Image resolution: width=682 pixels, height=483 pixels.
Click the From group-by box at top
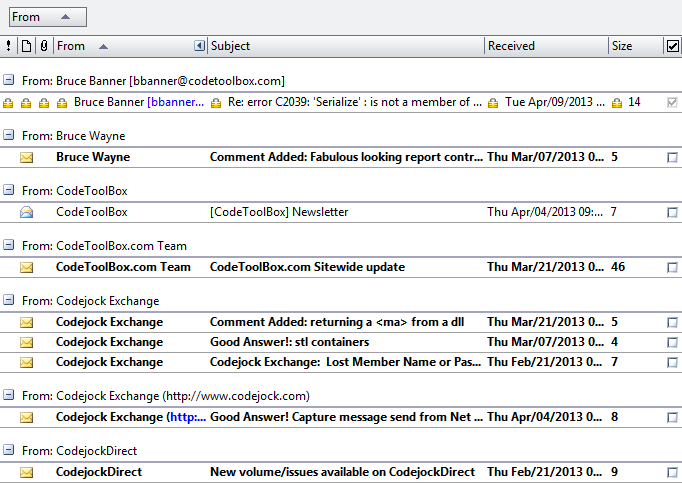(48, 17)
